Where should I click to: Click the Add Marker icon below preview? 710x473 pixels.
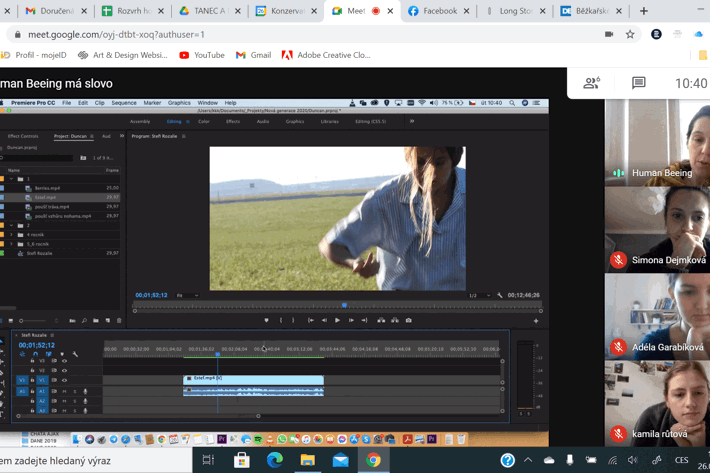(266, 321)
